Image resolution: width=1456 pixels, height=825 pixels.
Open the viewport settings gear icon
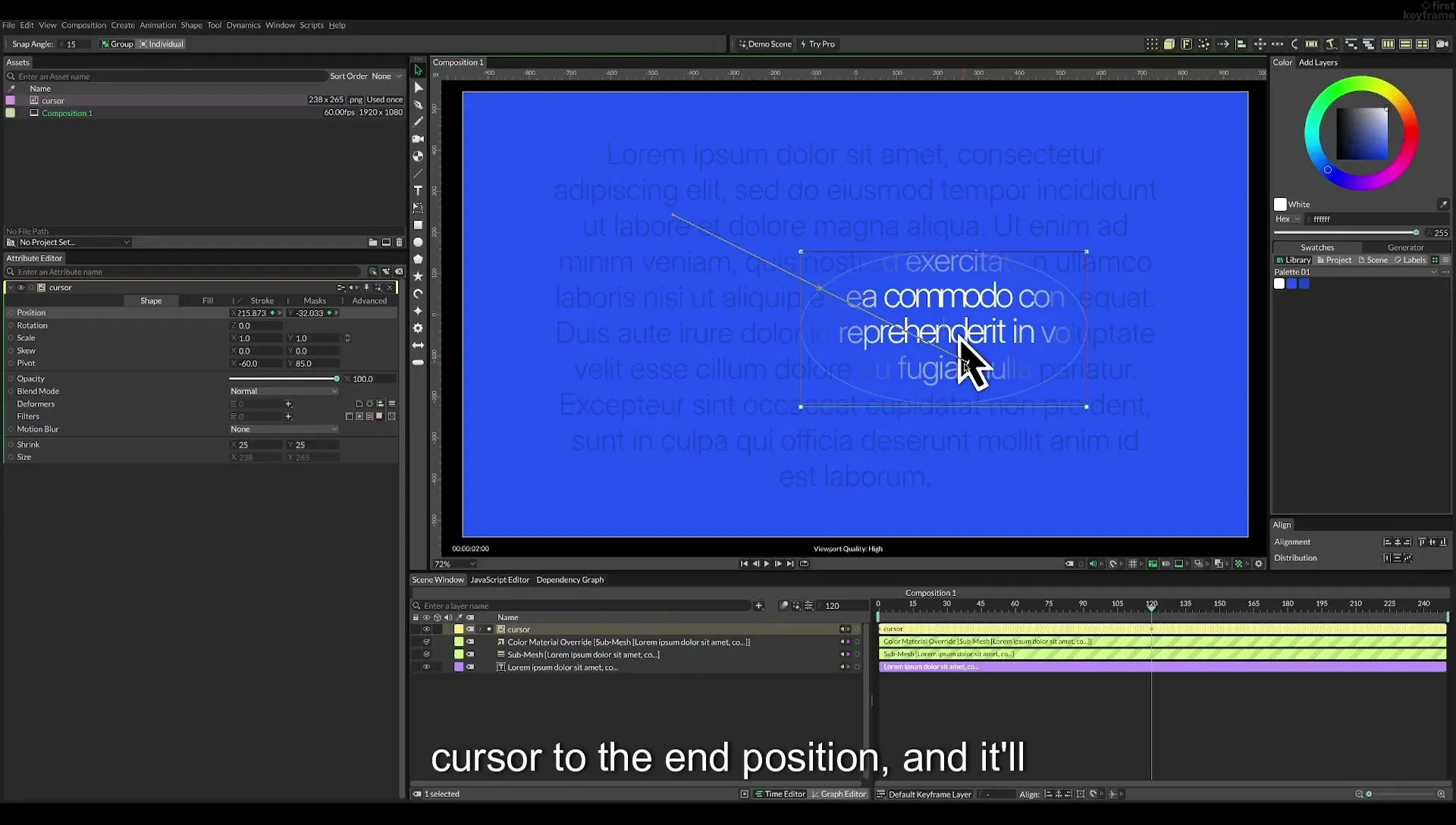1259,564
